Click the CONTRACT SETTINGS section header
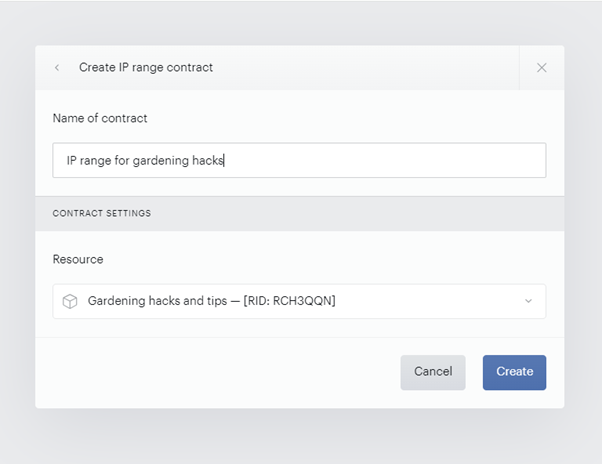The width and height of the screenshot is (602, 464). [102, 213]
